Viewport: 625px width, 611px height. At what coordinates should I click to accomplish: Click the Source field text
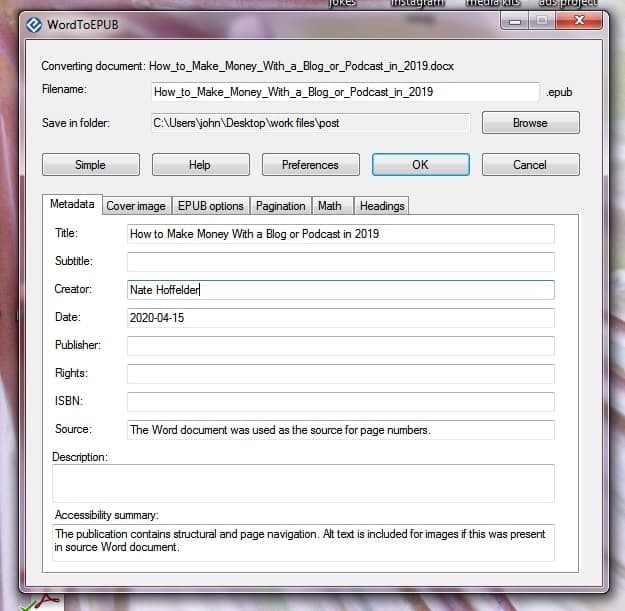[x=341, y=430]
